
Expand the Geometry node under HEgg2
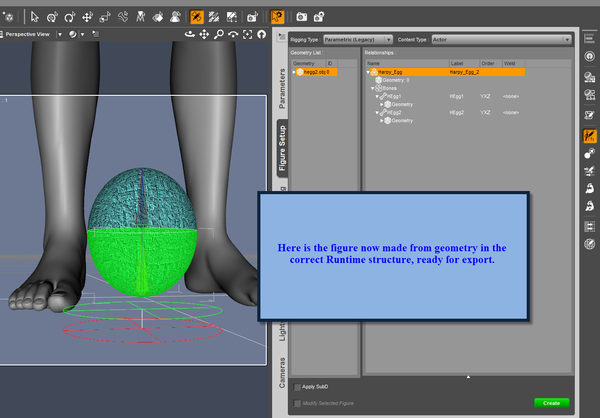click(382, 121)
